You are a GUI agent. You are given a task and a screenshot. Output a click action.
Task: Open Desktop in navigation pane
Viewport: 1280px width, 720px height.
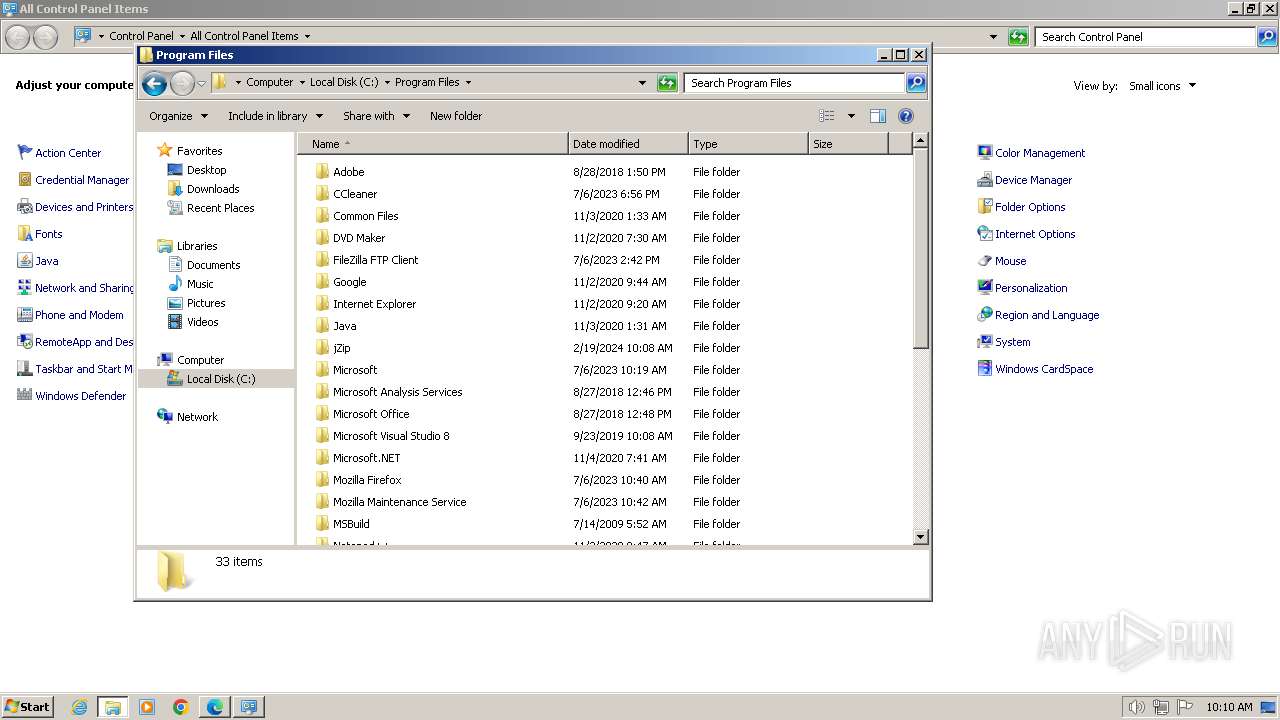[x=206, y=170]
